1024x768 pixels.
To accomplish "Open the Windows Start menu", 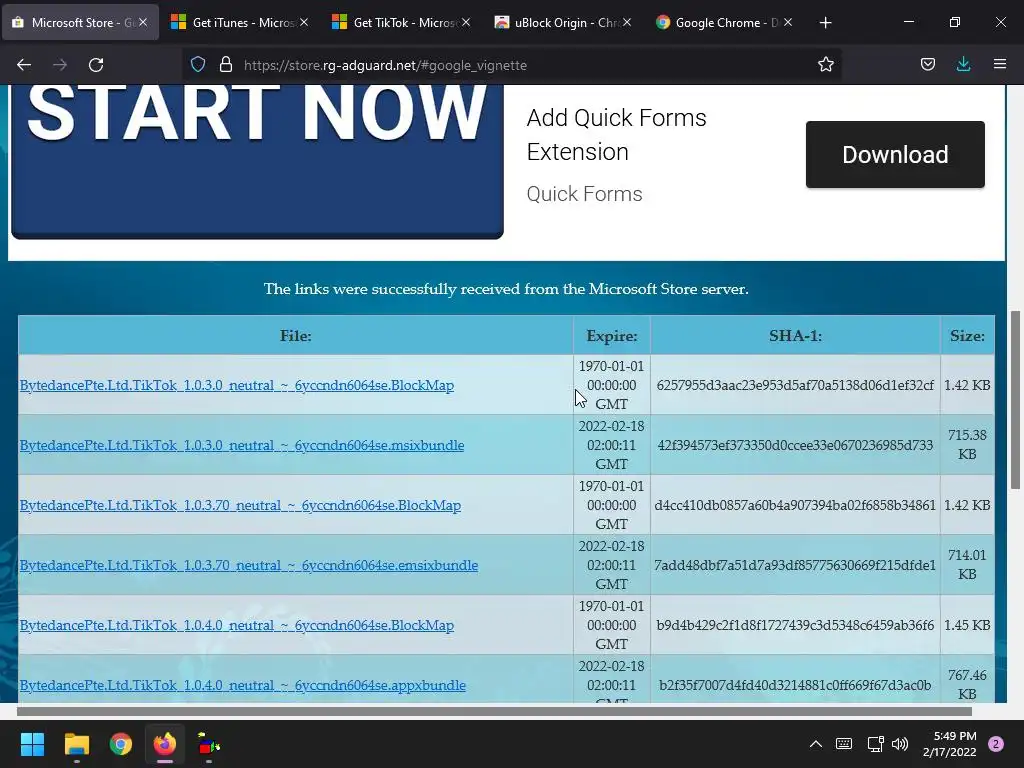I will click(x=32, y=744).
